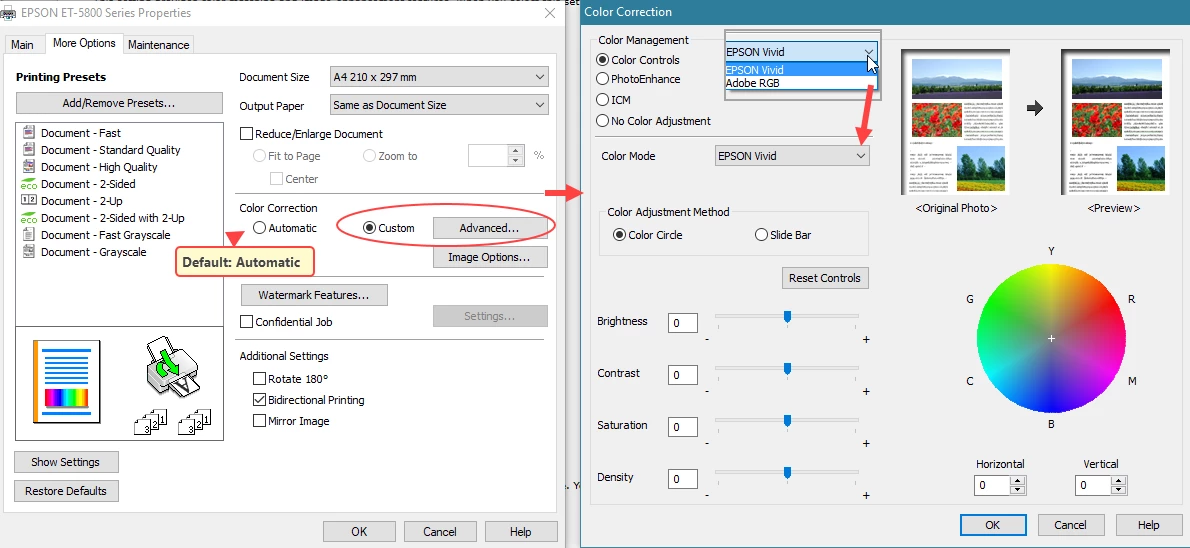The image size is (1190, 548).
Task: Click Help in EPSON Properties window
Action: click(521, 531)
